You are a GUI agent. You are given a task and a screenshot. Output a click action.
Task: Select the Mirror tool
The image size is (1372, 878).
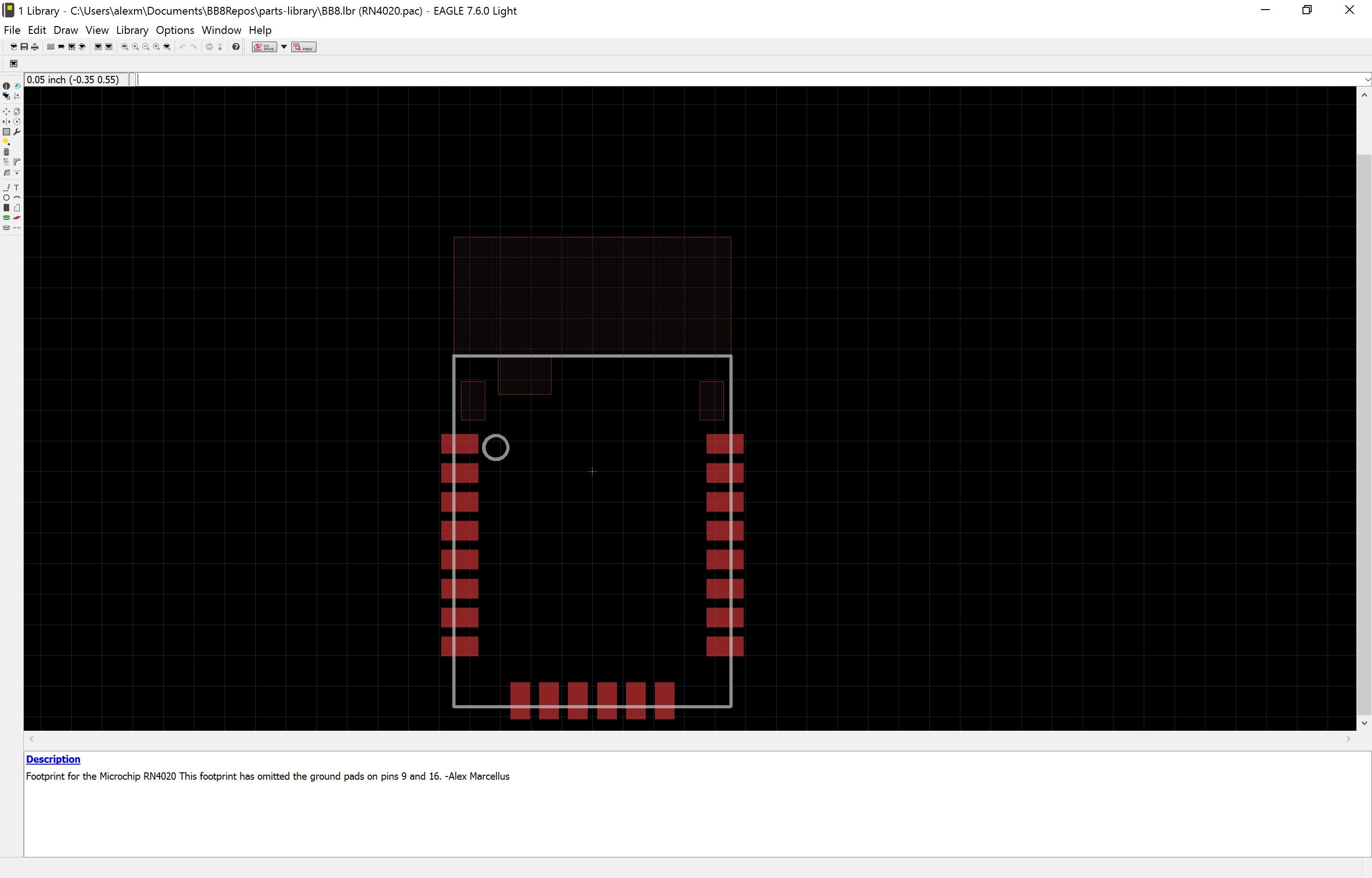tap(6, 122)
